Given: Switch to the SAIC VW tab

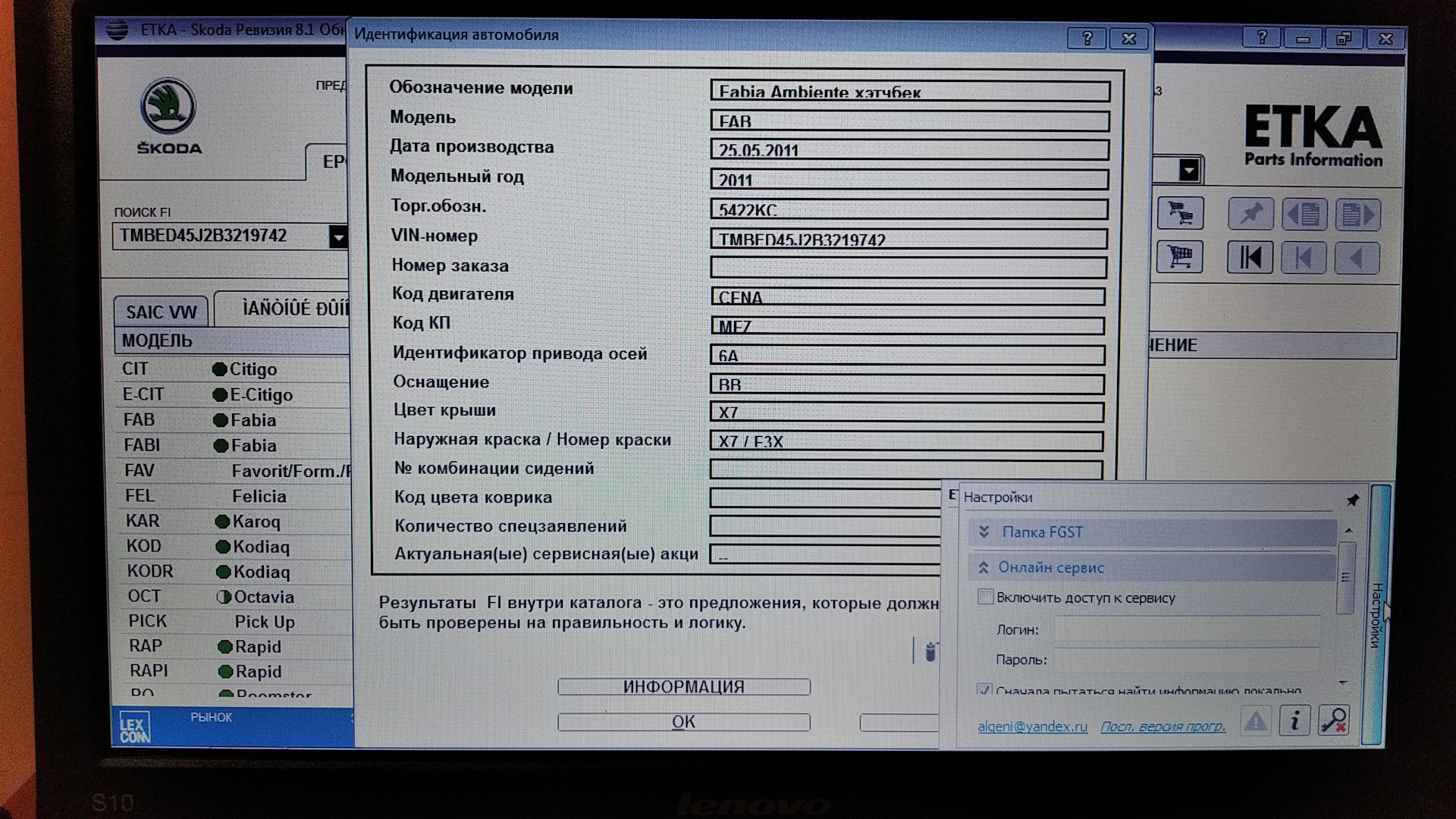Looking at the screenshot, I should pyautogui.click(x=161, y=312).
